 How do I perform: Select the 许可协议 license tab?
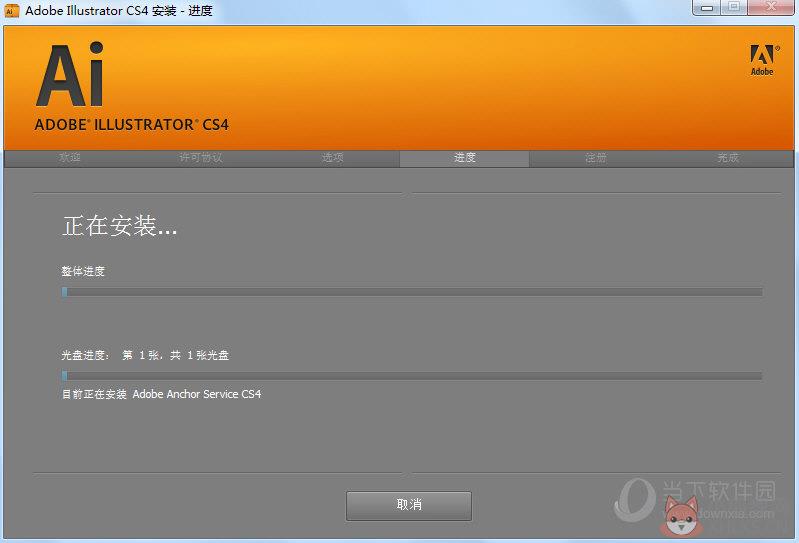201,158
